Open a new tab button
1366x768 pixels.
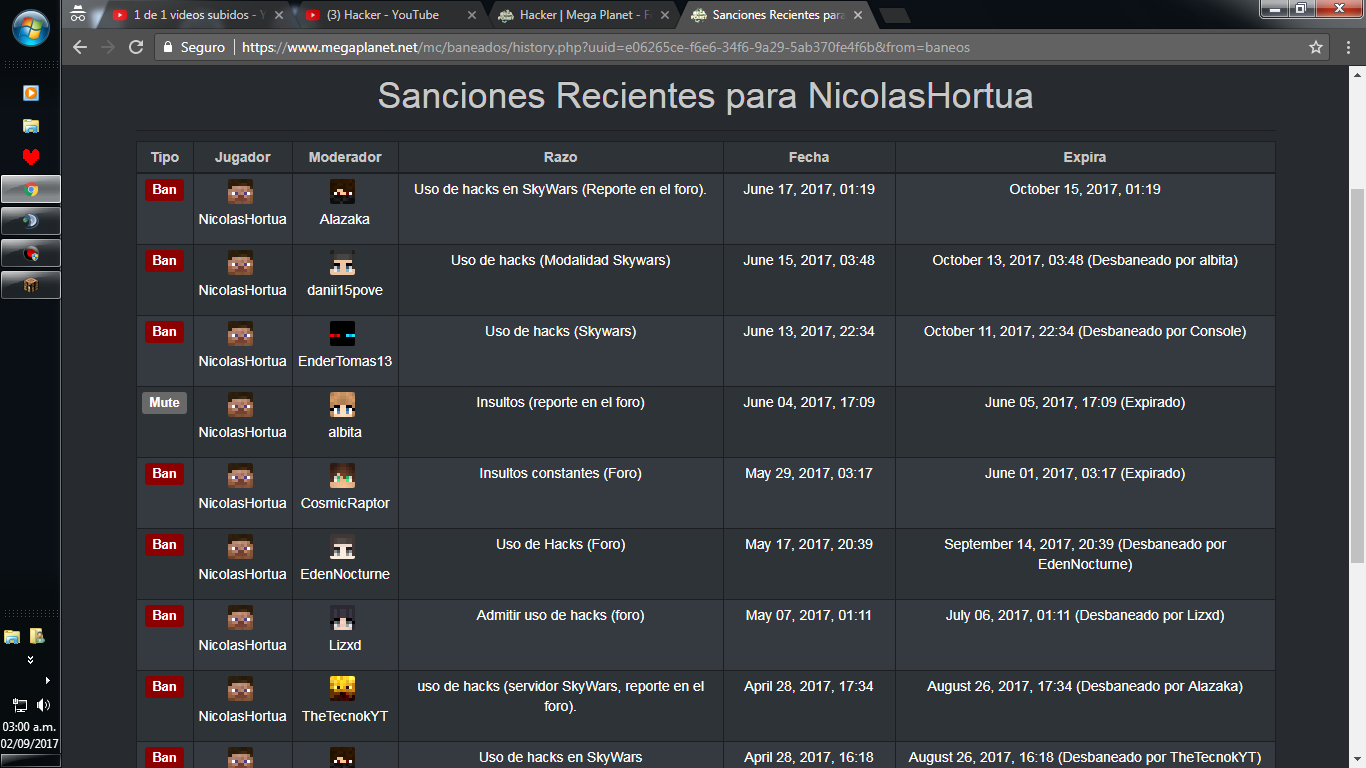pos(895,15)
